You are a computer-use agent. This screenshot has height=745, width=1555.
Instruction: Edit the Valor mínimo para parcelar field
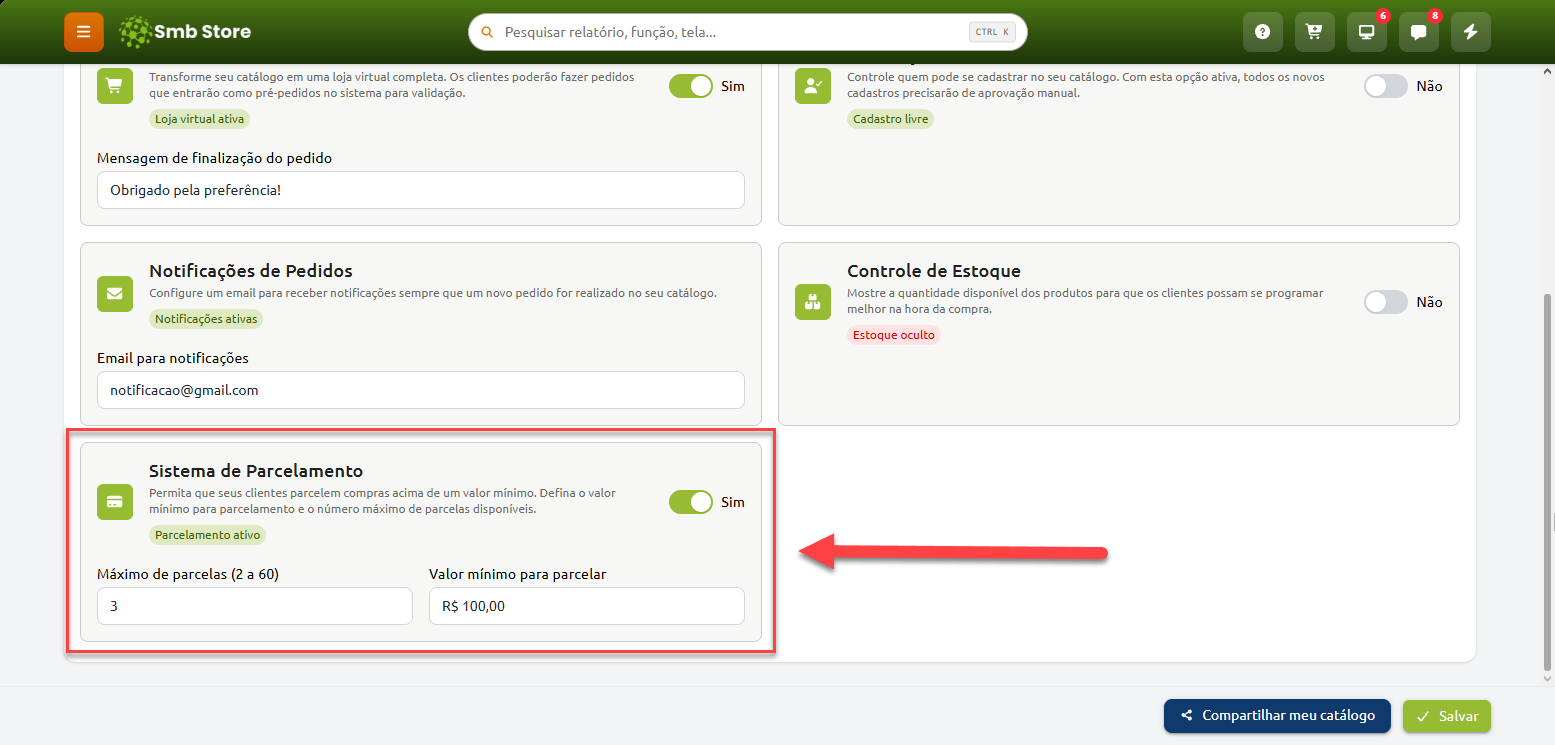point(587,606)
